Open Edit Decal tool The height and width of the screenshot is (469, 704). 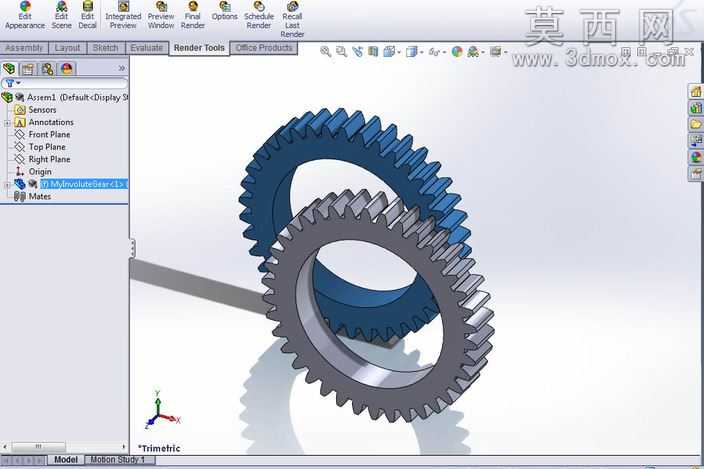[88, 16]
